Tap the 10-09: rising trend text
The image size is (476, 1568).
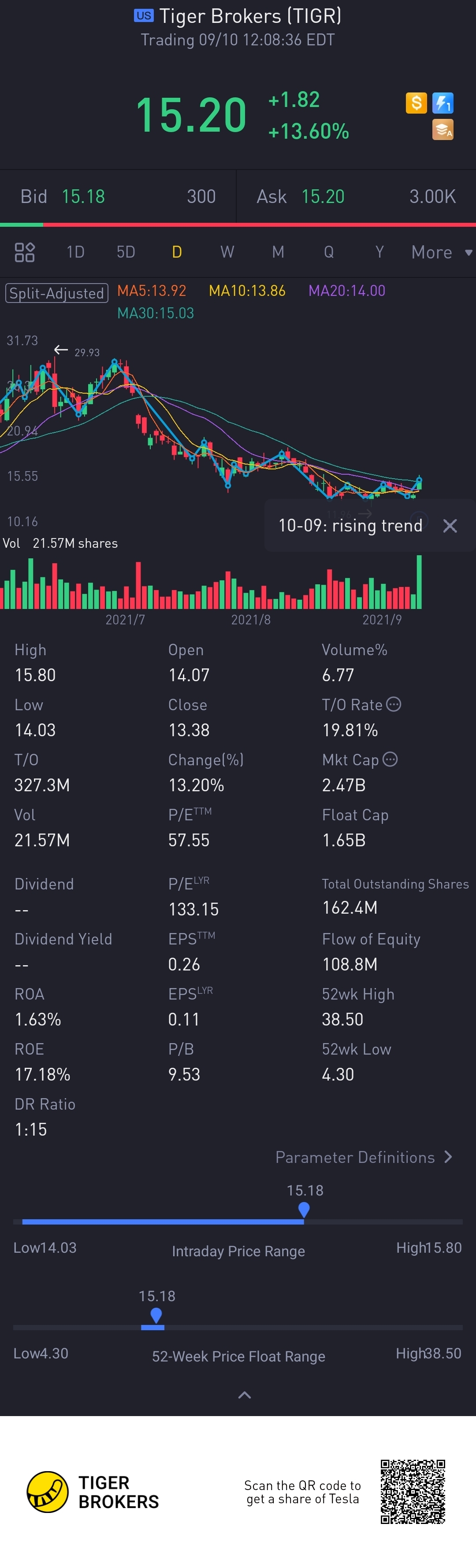point(350,525)
